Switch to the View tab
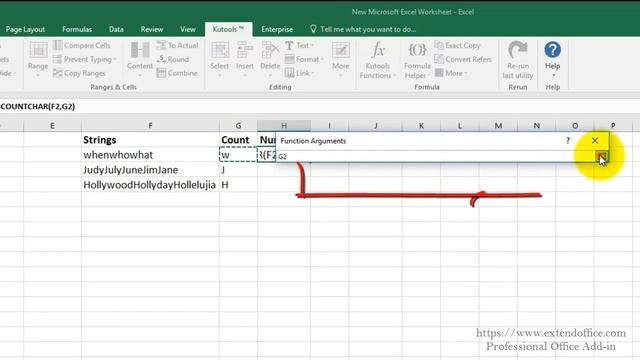This screenshot has width=640, height=360. point(188,29)
